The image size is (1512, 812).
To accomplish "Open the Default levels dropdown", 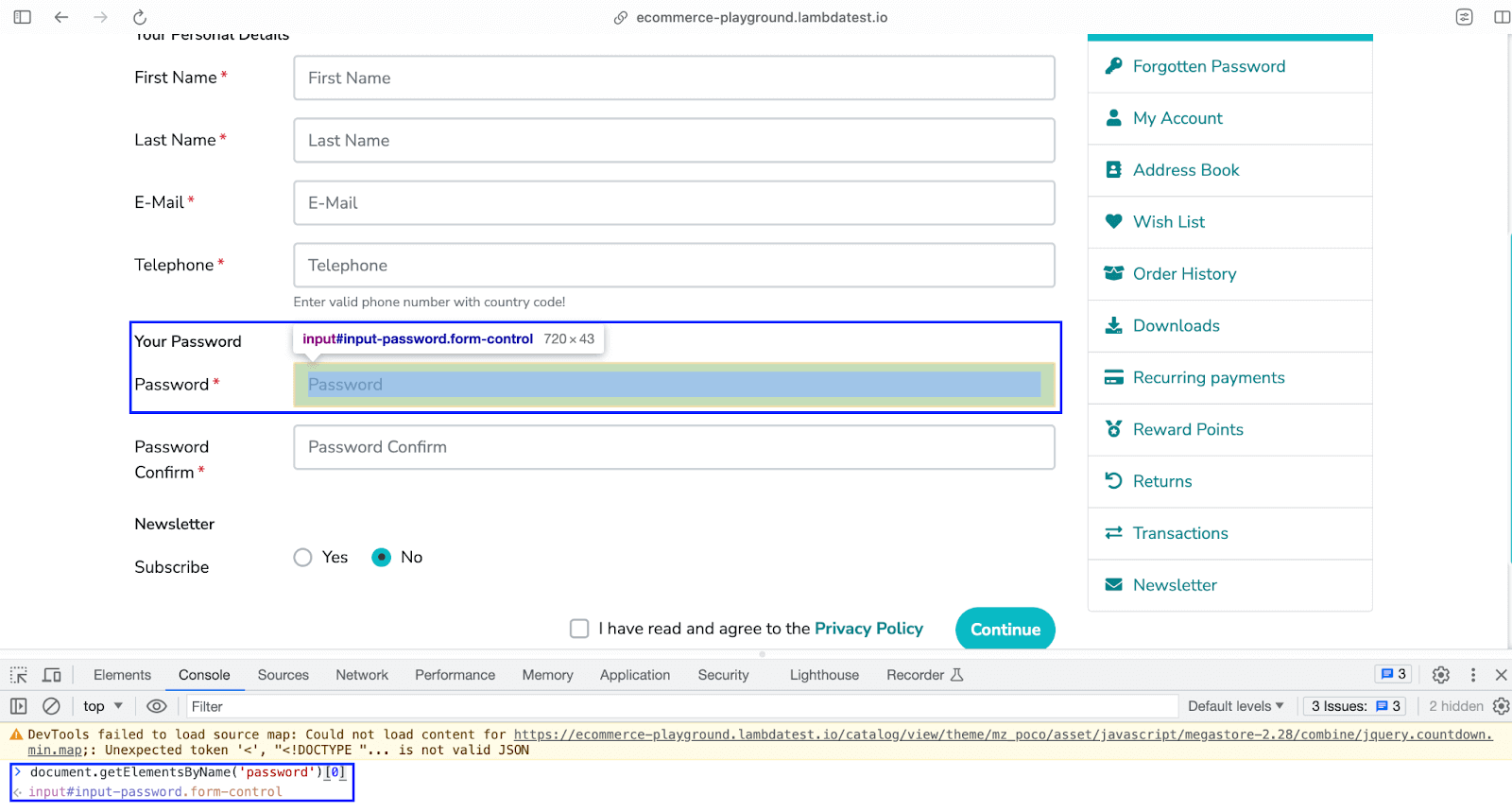I will pos(1235,706).
